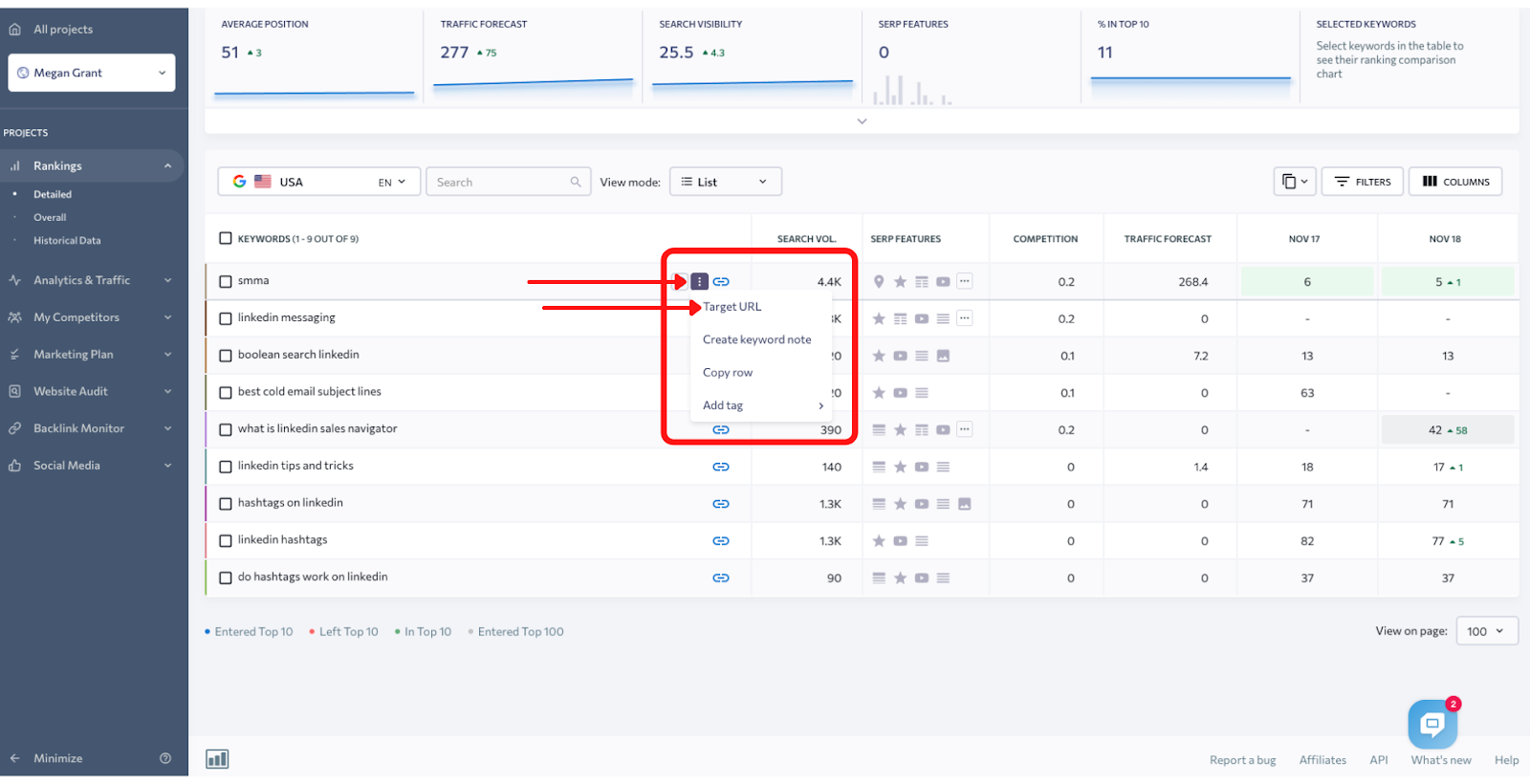The width and height of the screenshot is (1530, 784).
Task: Click link icon for hashtags on linkedin
Action: 721,504
